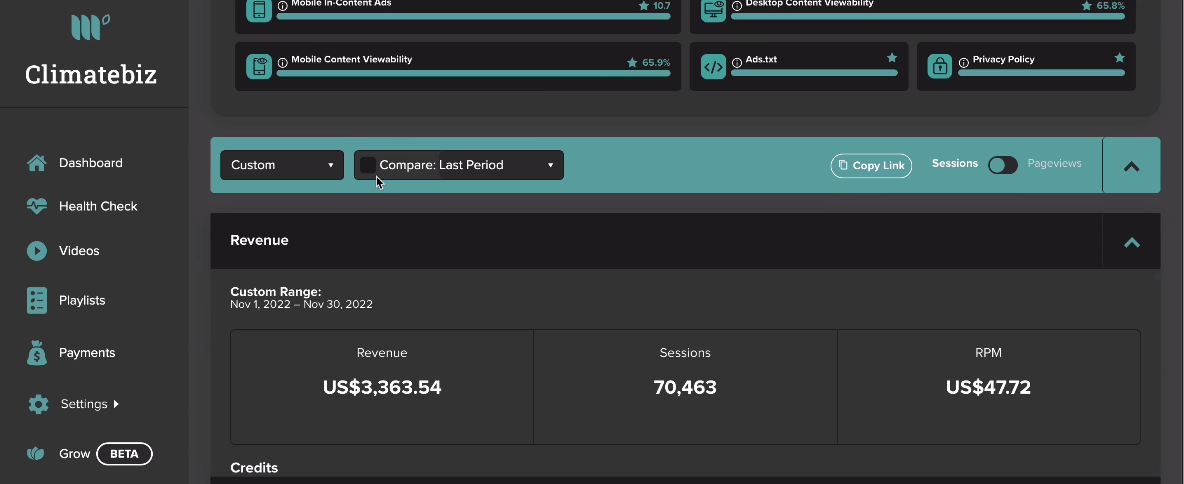
Task: Open Payments in the sidebar
Action: coord(87,353)
